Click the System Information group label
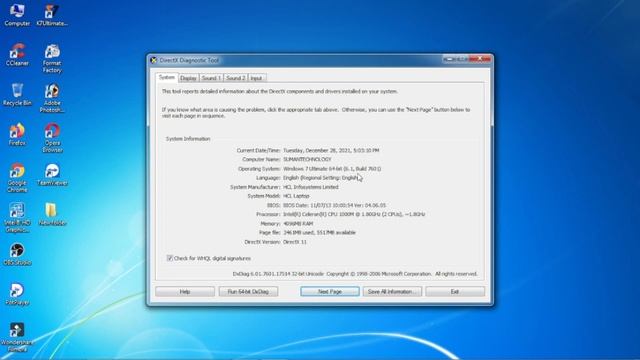 [188, 139]
